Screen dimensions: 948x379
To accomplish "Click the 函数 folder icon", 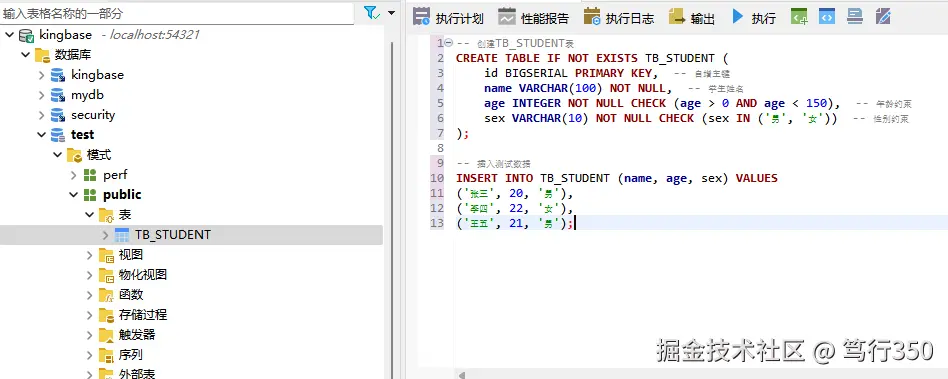I will click(x=106, y=295).
